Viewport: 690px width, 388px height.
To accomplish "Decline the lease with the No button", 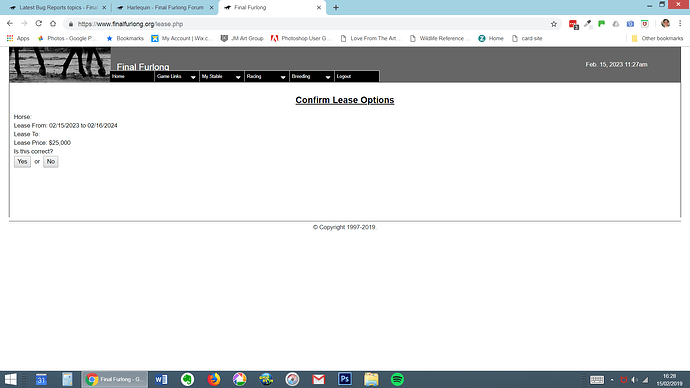I will [x=51, y=162].
